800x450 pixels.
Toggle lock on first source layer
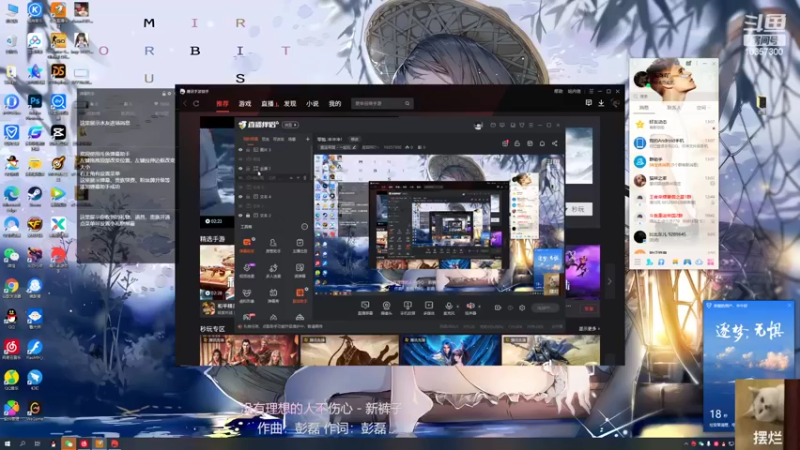pyautogui.click(x=248, y=150)
